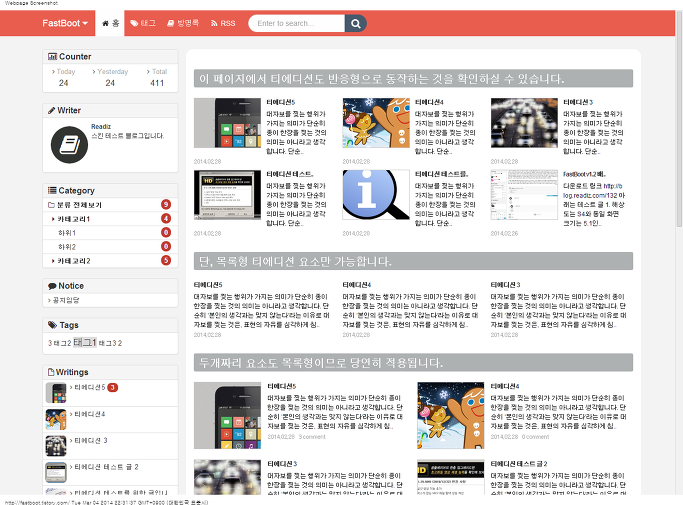Click the badge 5 beside 카테고리2
The height and width of the screenshot is (505, 683).
click(166, 260)
